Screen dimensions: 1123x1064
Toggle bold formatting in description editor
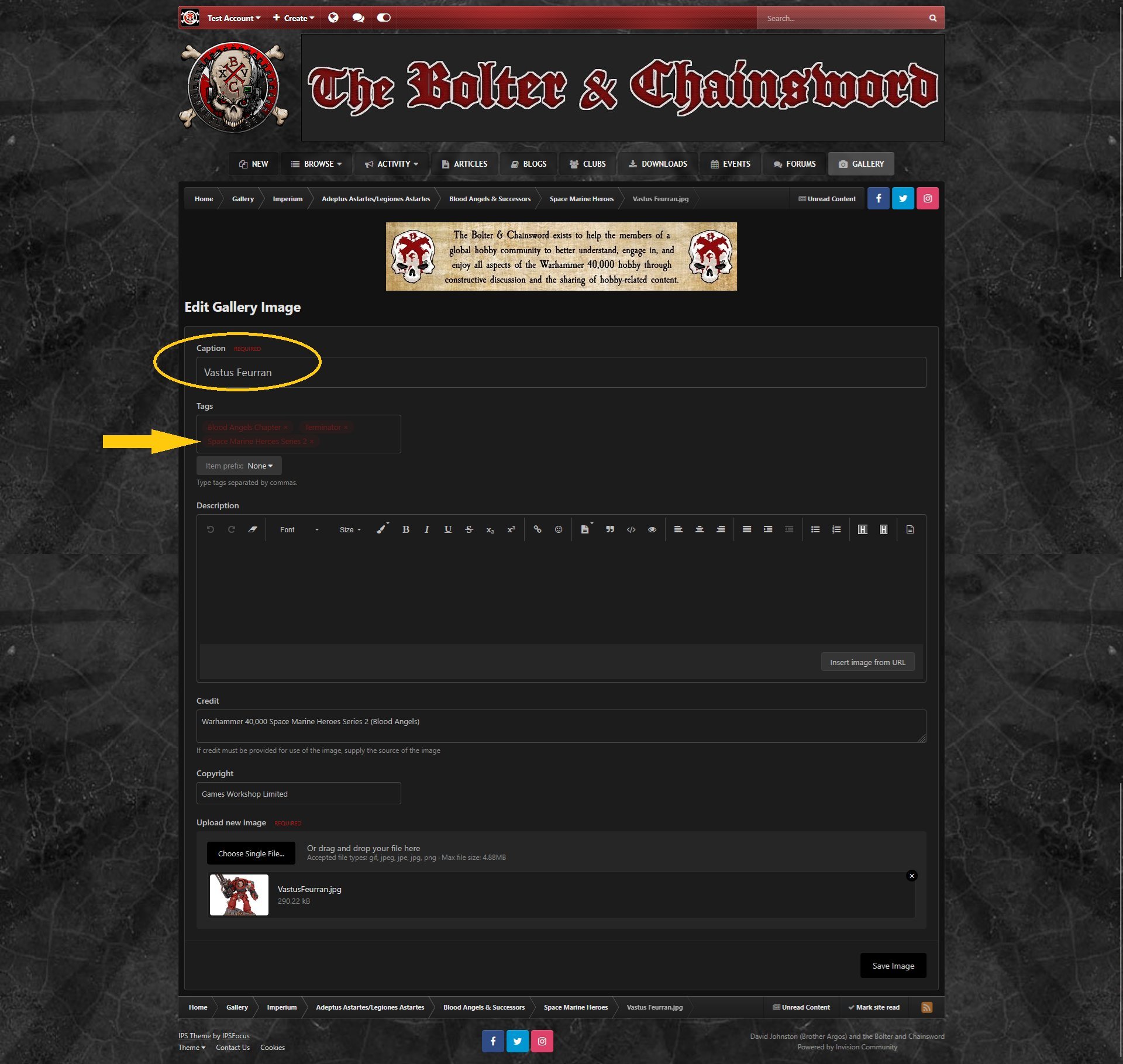(x=405, y=529)
